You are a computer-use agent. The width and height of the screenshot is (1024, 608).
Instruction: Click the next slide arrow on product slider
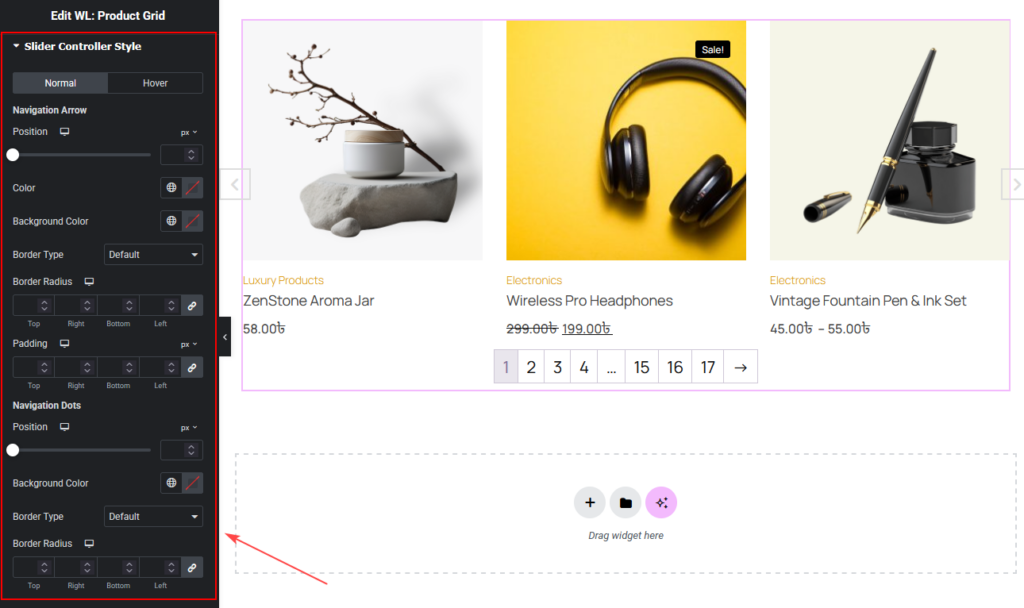(1014, 184)
